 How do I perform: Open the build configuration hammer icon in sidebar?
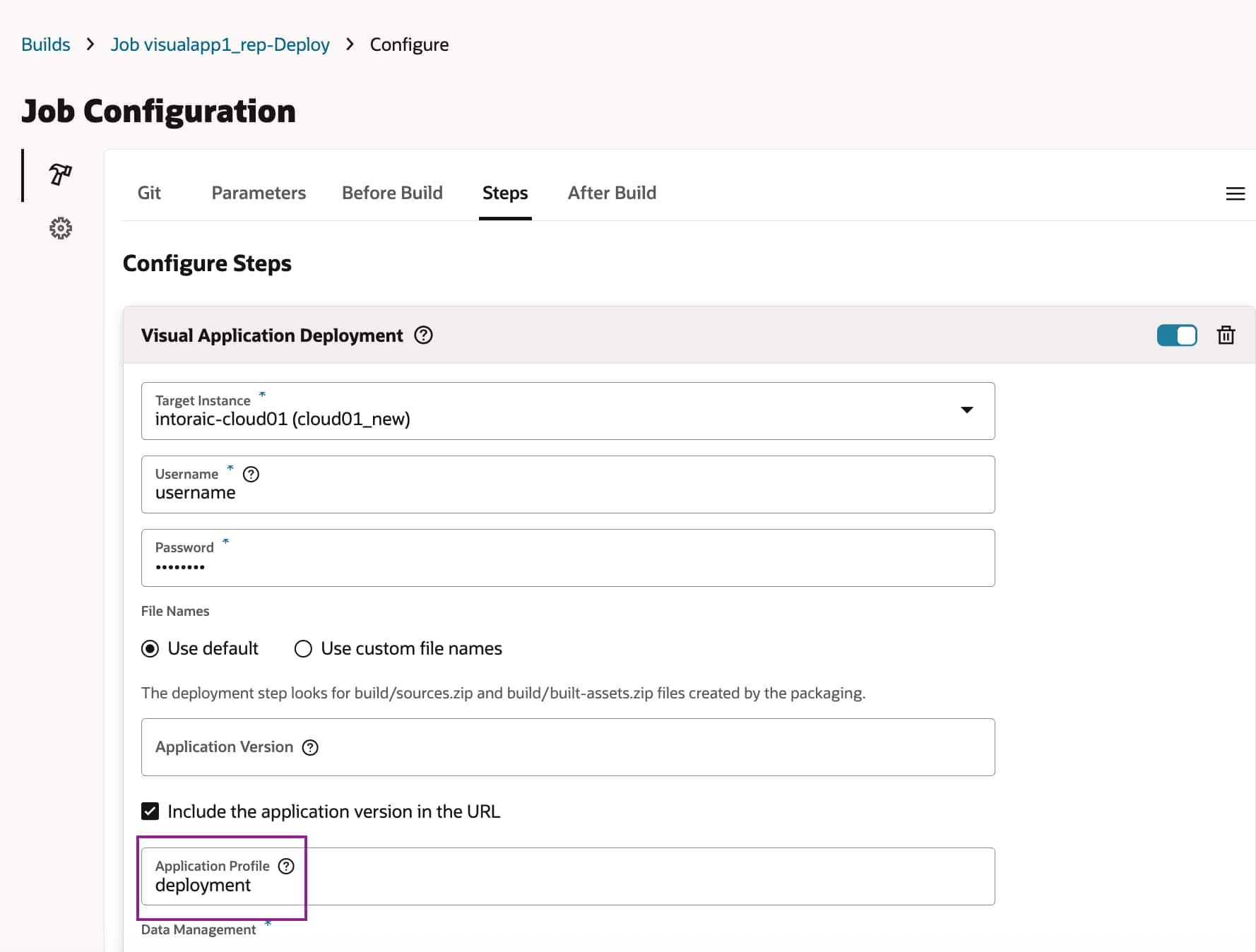60,174
